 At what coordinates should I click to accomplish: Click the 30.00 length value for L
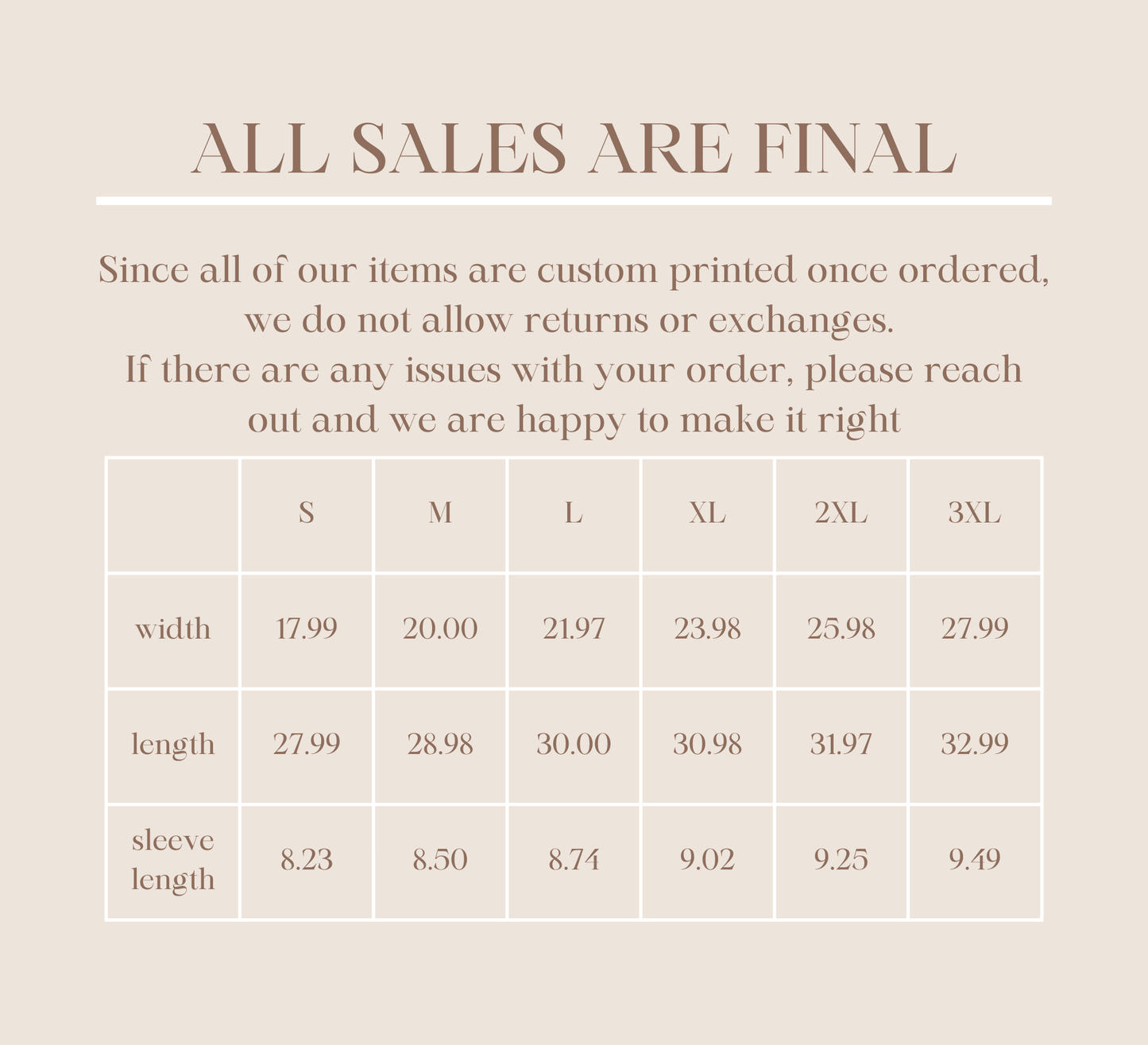click(x=574, y=745)
